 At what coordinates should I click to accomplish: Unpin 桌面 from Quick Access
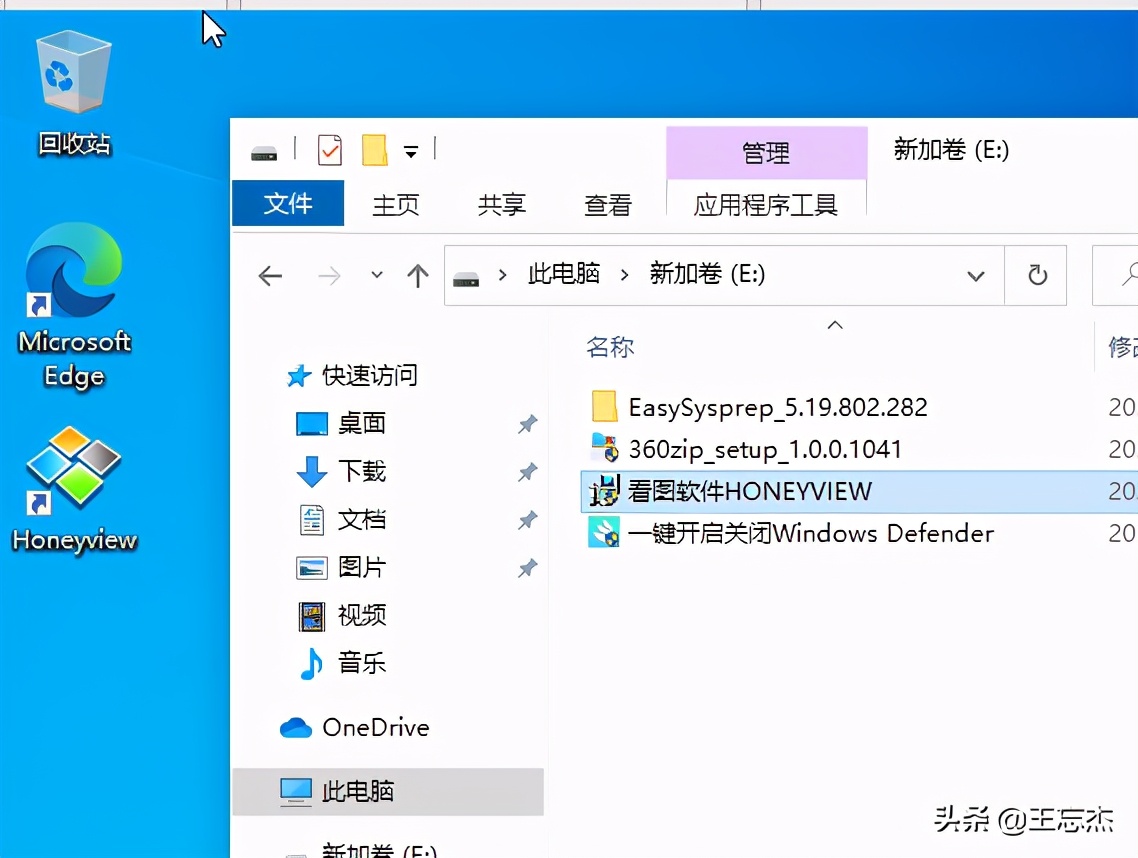pyautogui.click(x=527, y=424)
